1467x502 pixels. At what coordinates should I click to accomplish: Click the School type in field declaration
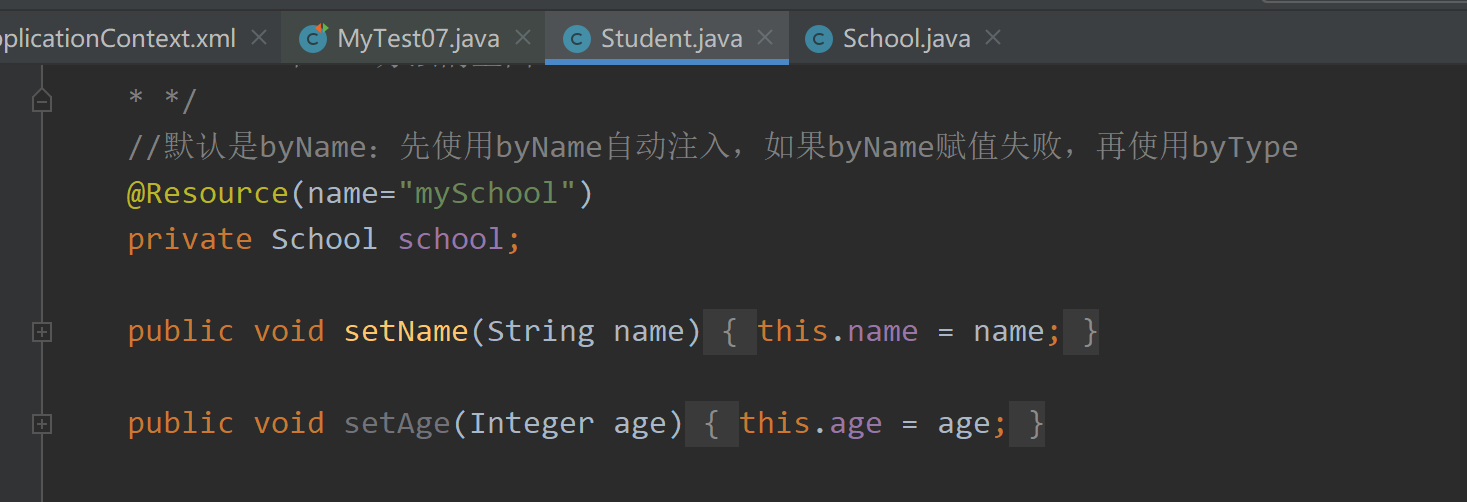click(324, 239)
